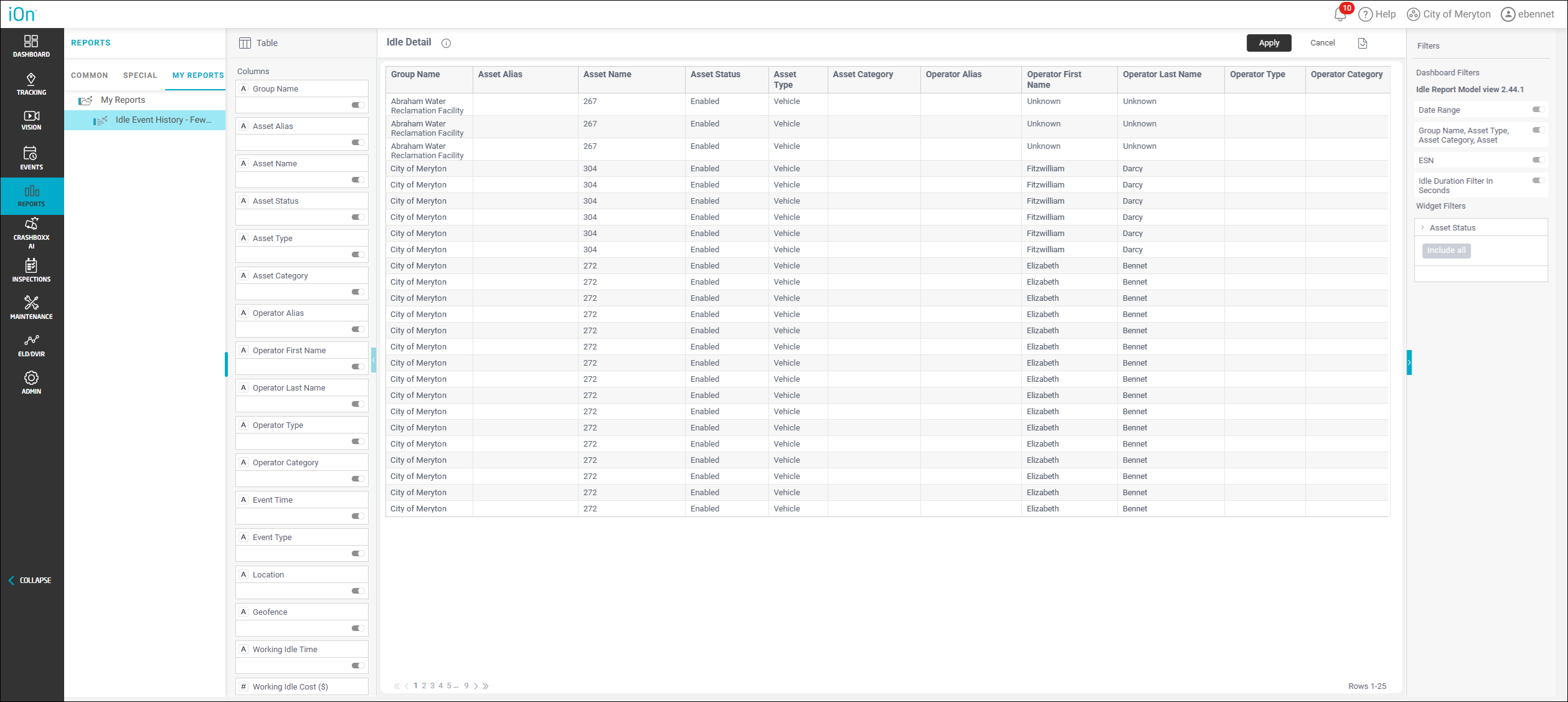Collapse the left navigation sidebar
Viewport: 1568px width, 702px height.
coord(30,580)
